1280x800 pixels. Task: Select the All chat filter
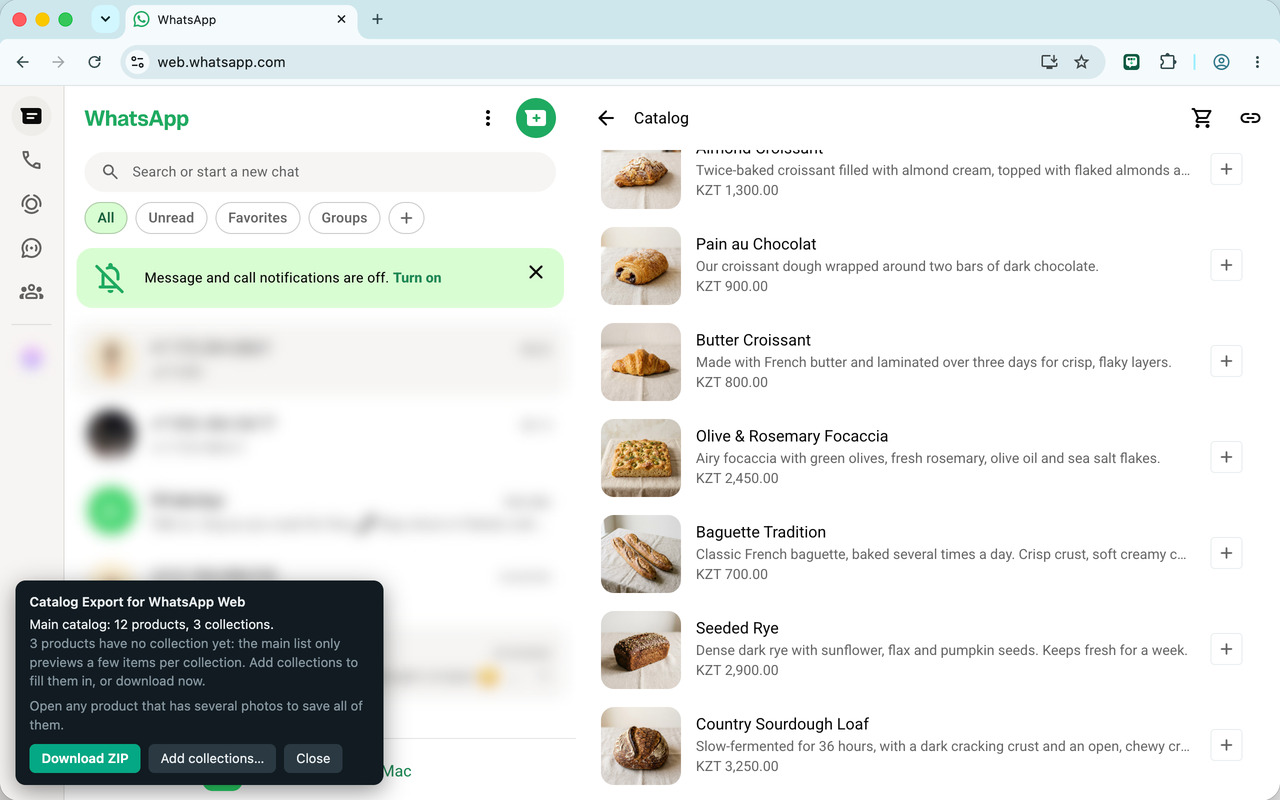[106, 218]
